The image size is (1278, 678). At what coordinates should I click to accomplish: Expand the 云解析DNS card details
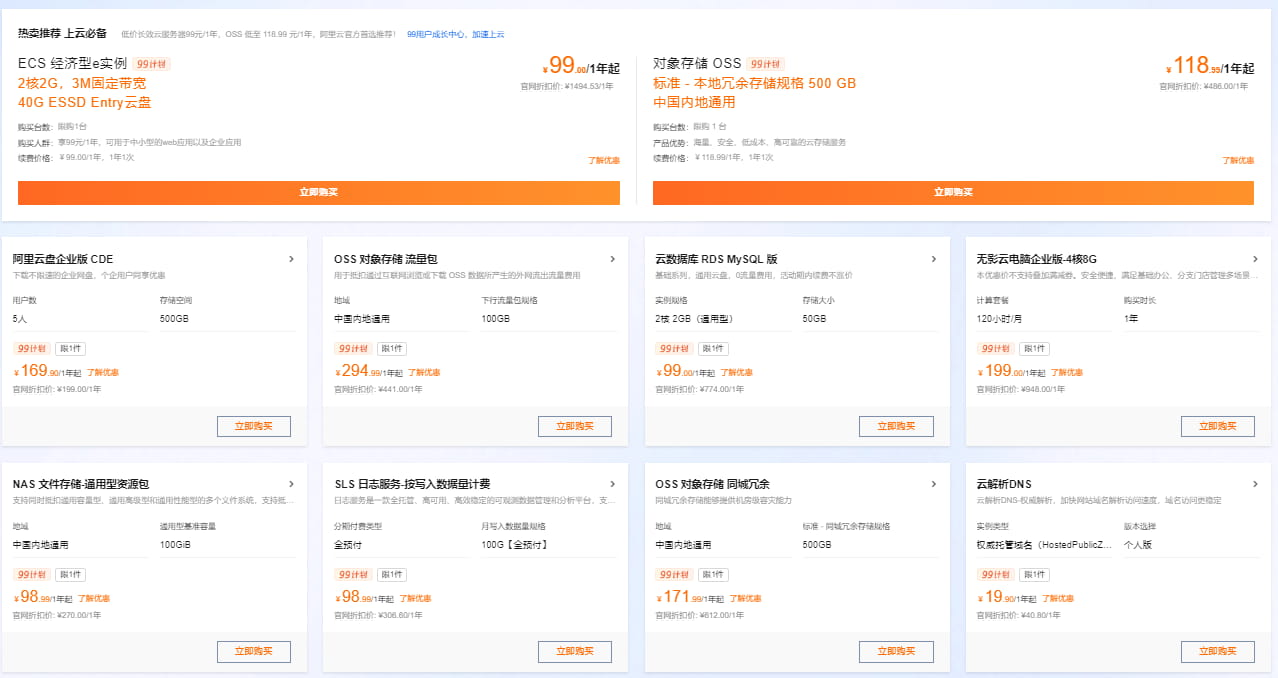pyautogui.click(x=1256, y=483)
